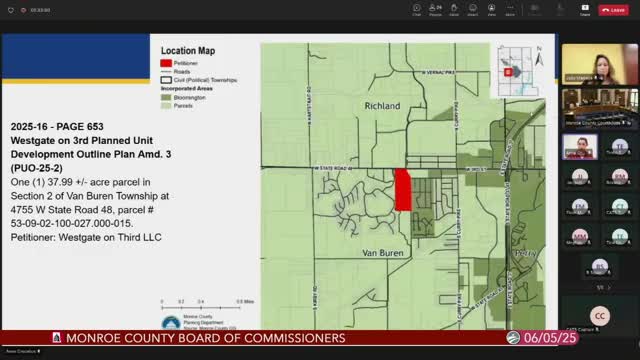
Task: Click the red Petitioner legend swatch
Action: 166,63
